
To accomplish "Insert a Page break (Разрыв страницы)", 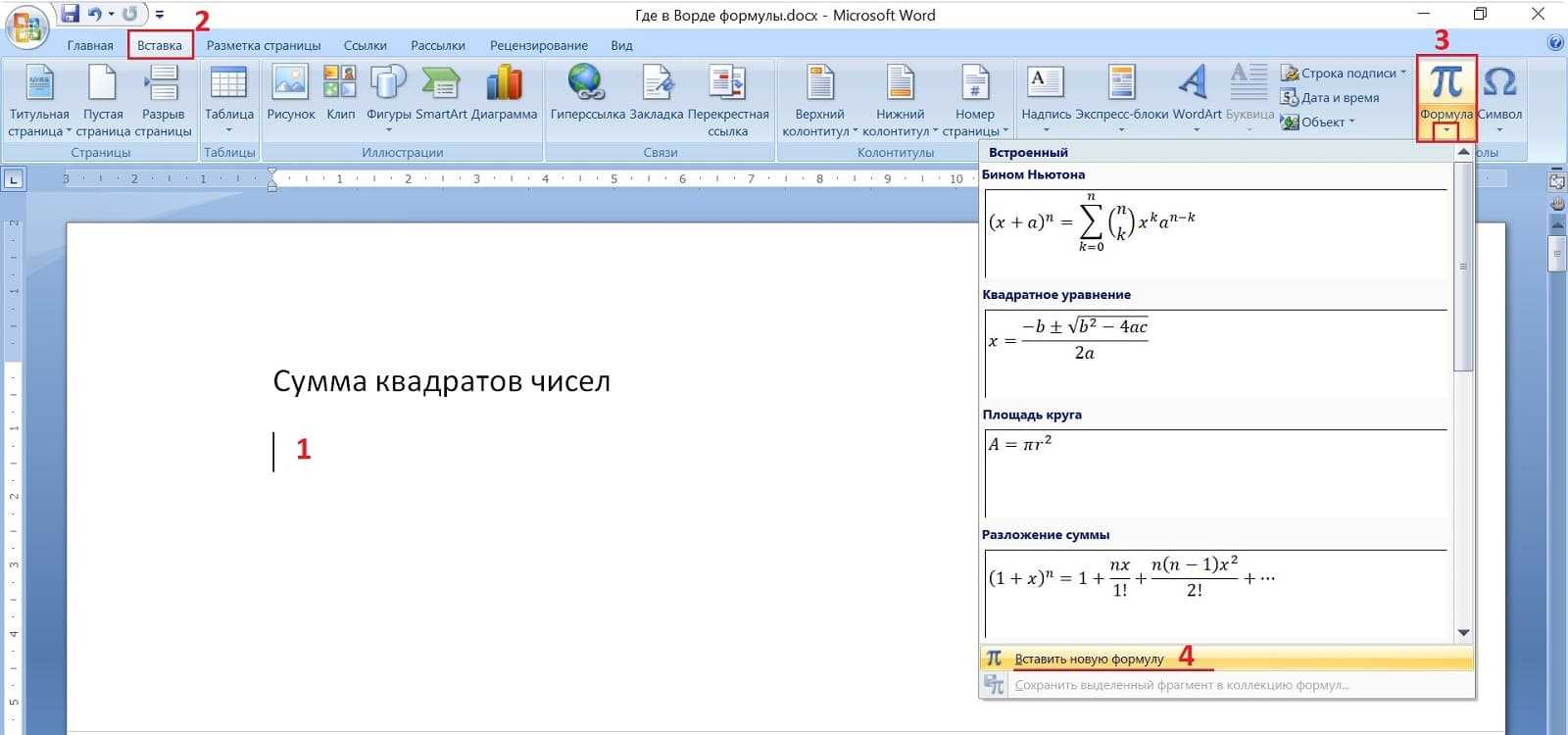I will [163, 101].
